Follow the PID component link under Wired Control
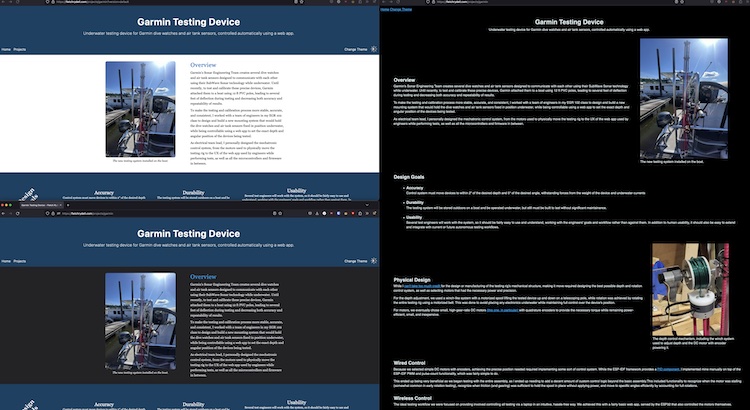Viewport: 750px width, 410px height. tap(668, 369)
